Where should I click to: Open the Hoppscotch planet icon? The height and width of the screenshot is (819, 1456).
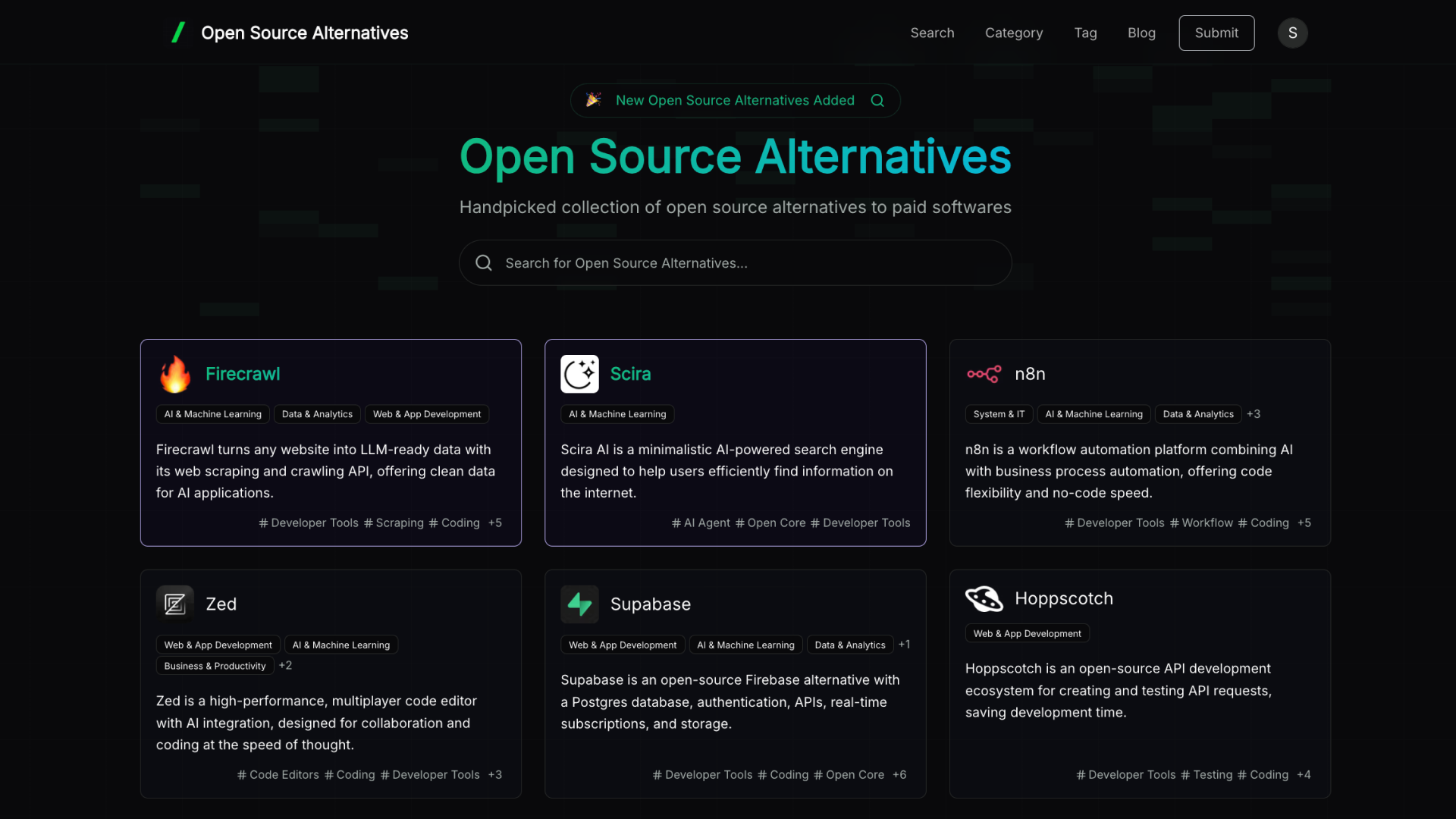pos(984,598)
